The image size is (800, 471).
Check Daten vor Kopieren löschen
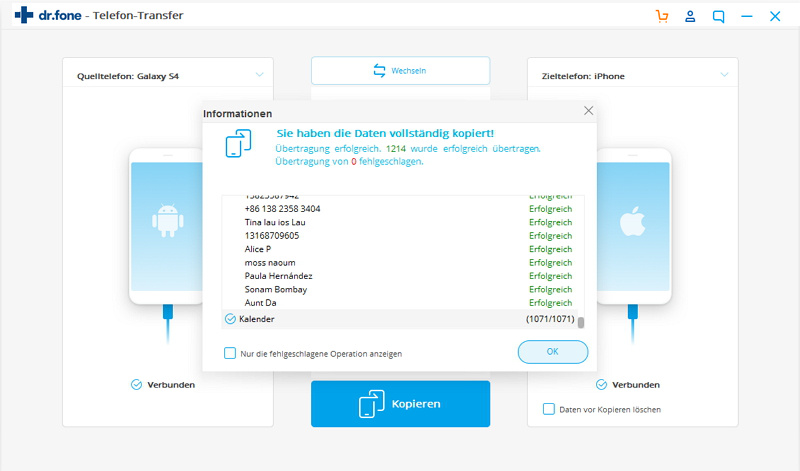point(548,409)
